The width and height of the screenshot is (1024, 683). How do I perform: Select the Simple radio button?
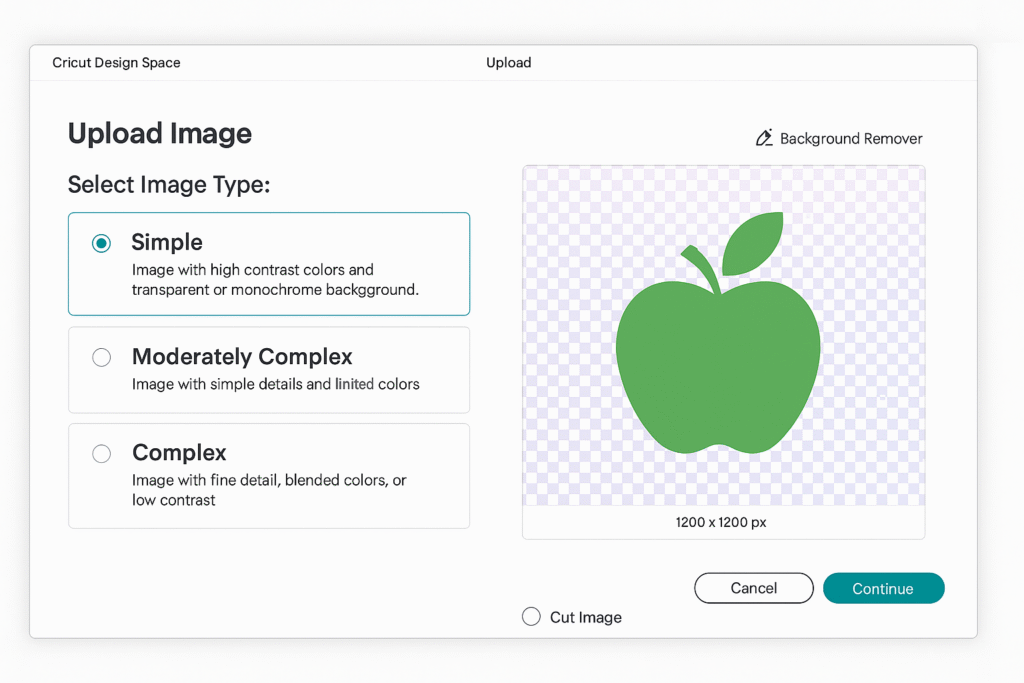tap(101, 243)
